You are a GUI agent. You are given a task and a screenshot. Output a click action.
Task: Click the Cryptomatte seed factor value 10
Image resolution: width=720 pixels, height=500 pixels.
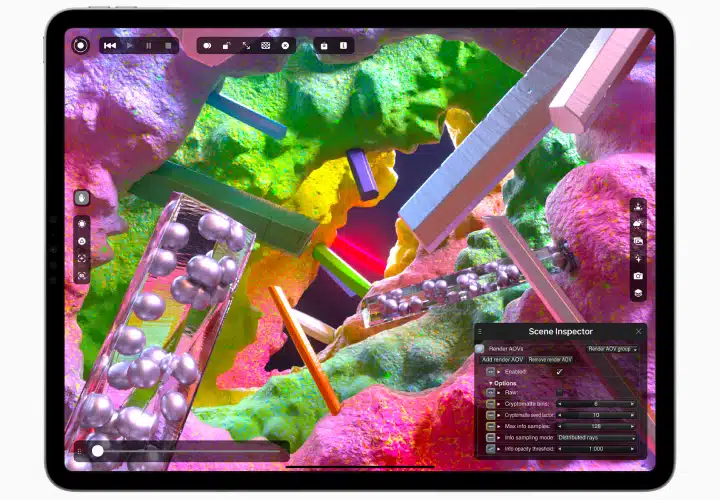(x=596, y=415)
